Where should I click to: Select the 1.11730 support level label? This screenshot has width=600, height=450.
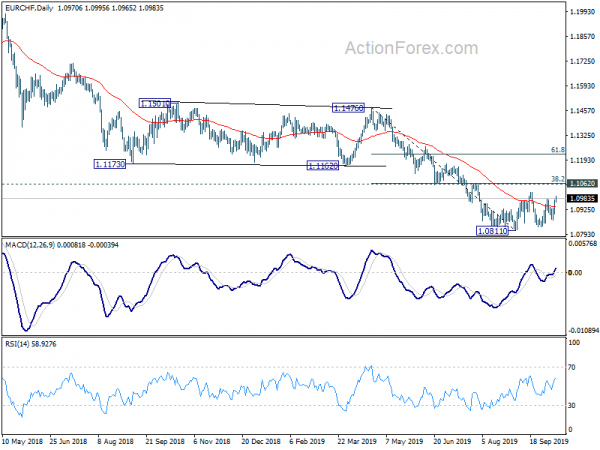[x=110, y=164]
